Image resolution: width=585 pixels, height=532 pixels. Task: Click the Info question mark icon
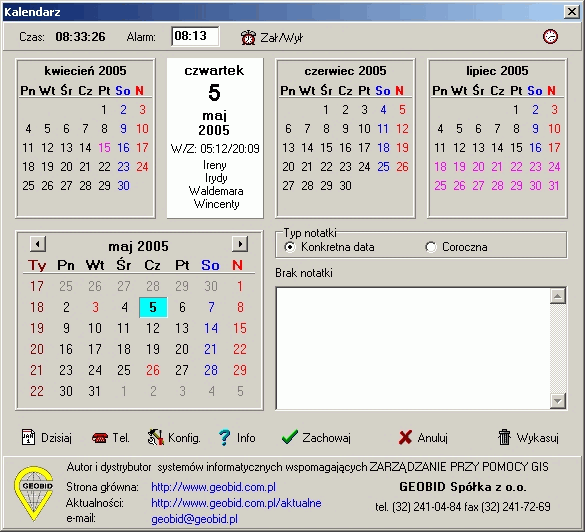click(225, 437)
